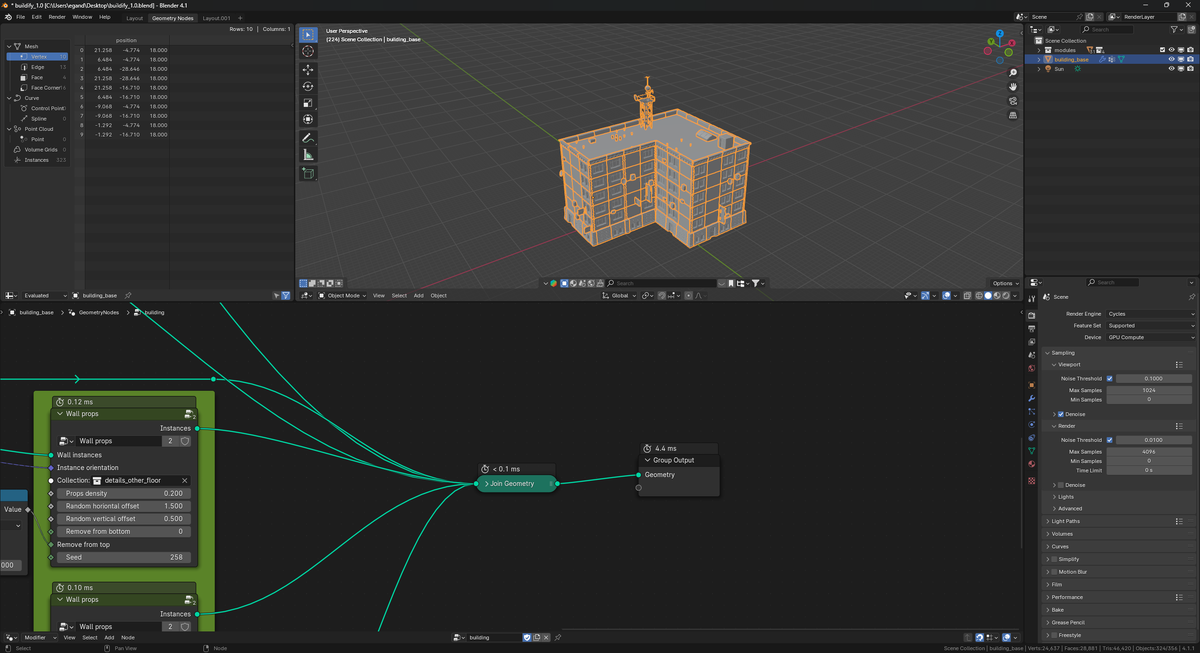Enable the Motion Blur checkbox
This screenshot has width=1200, height=653.
(x=1054, y=572)
